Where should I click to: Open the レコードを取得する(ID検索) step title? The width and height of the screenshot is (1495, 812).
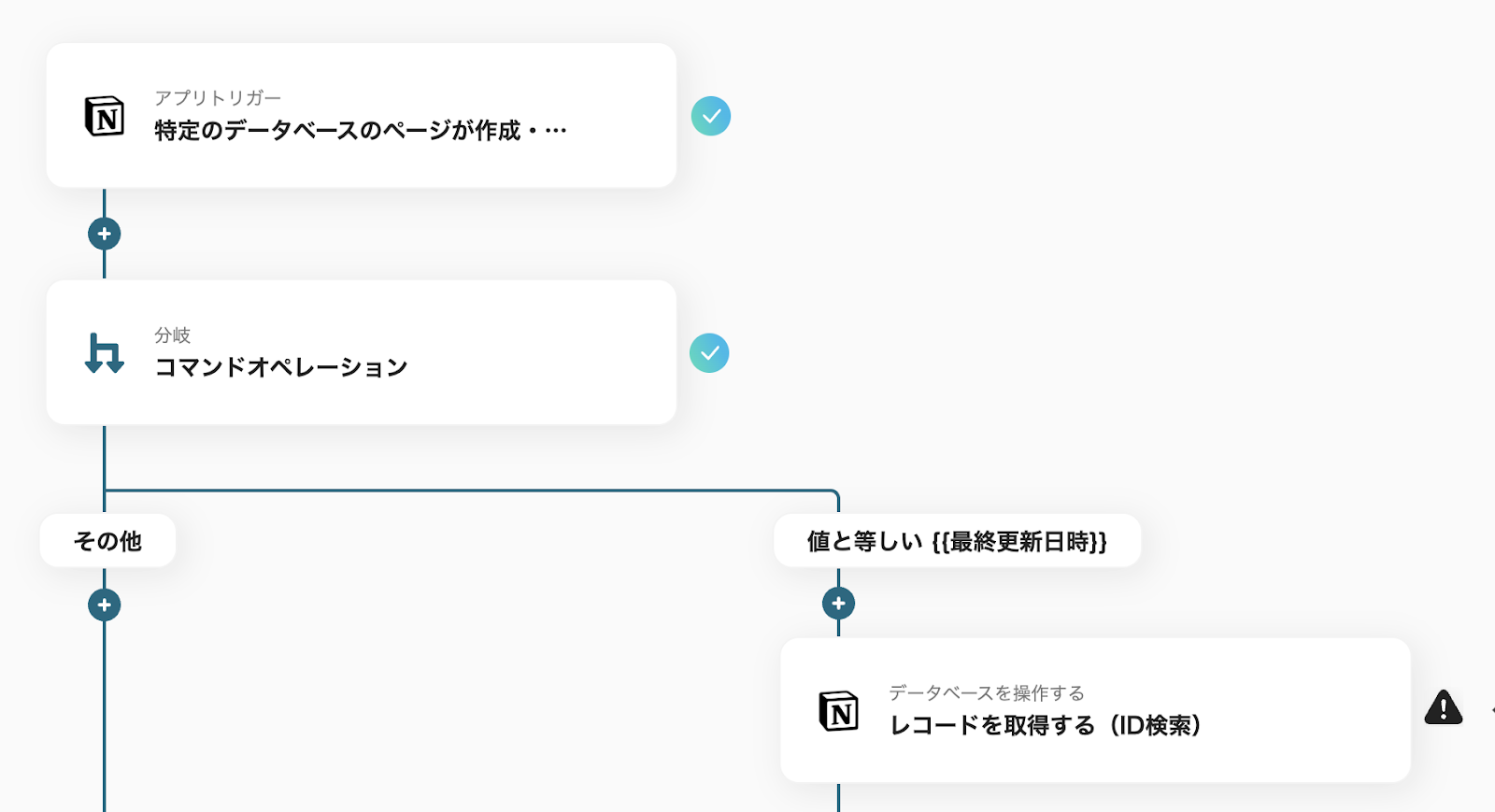coord(1045,725)
